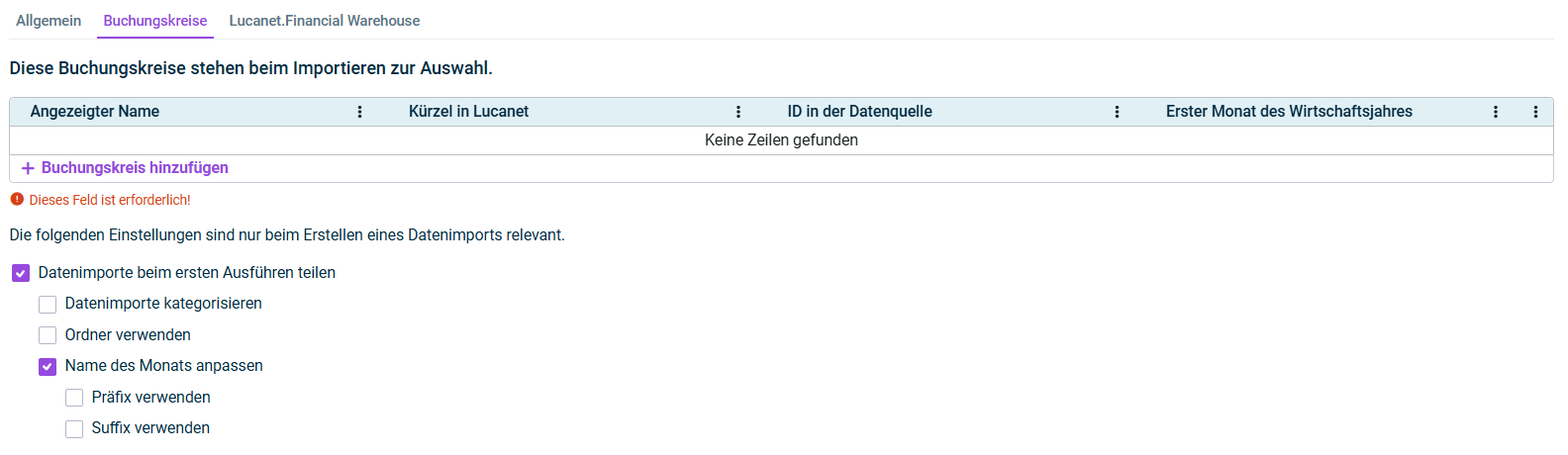Uncheck Datenimporte beim ersten Ausführen teilen
The width and height of the screenshot is (1568, 455).
(x=21, y=273)
